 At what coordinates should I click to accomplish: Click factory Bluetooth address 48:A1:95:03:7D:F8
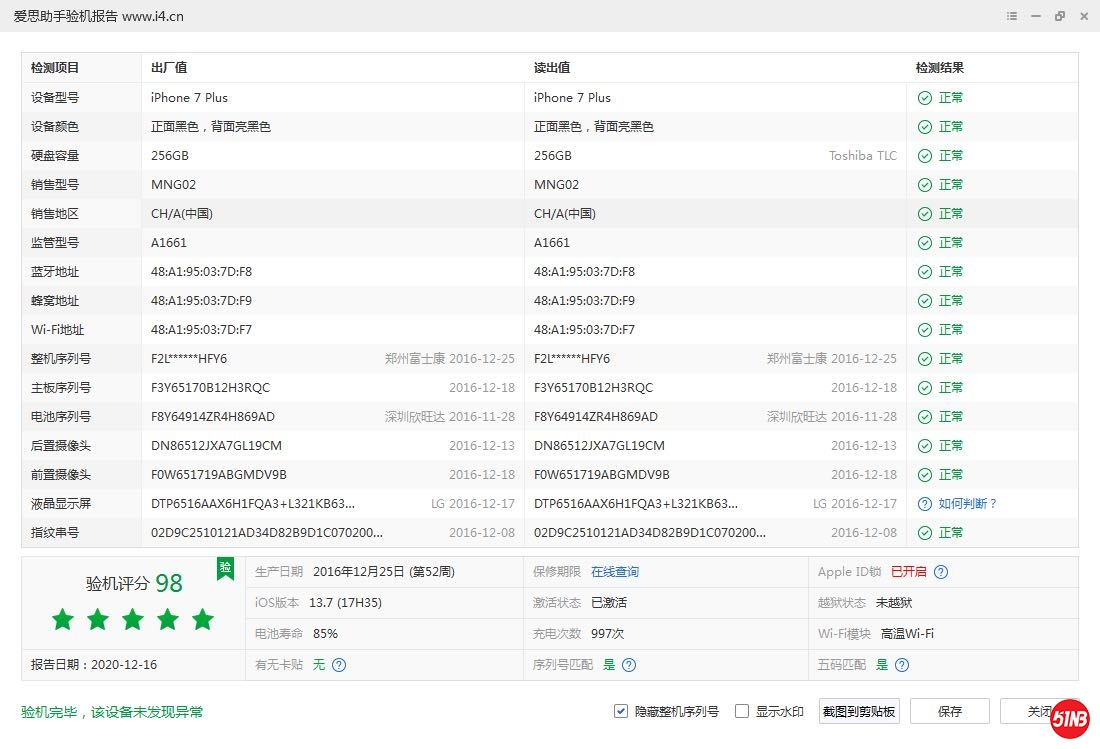201,272
